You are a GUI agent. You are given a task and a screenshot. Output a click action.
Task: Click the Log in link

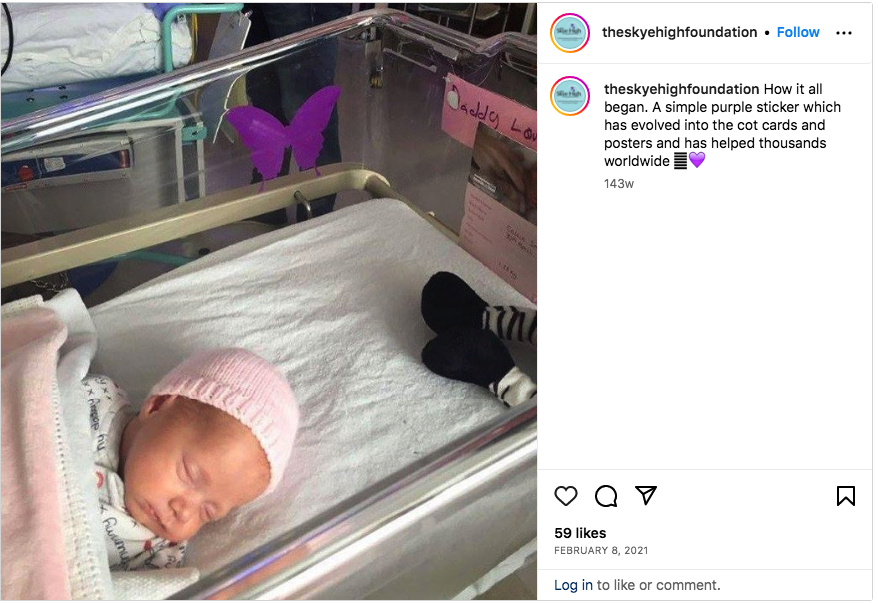(573, 585)
